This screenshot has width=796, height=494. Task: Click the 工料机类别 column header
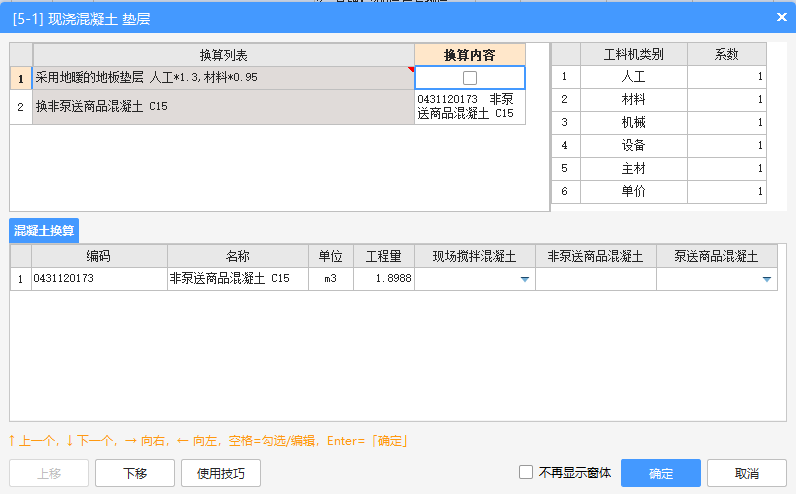[x=634, y=54]
